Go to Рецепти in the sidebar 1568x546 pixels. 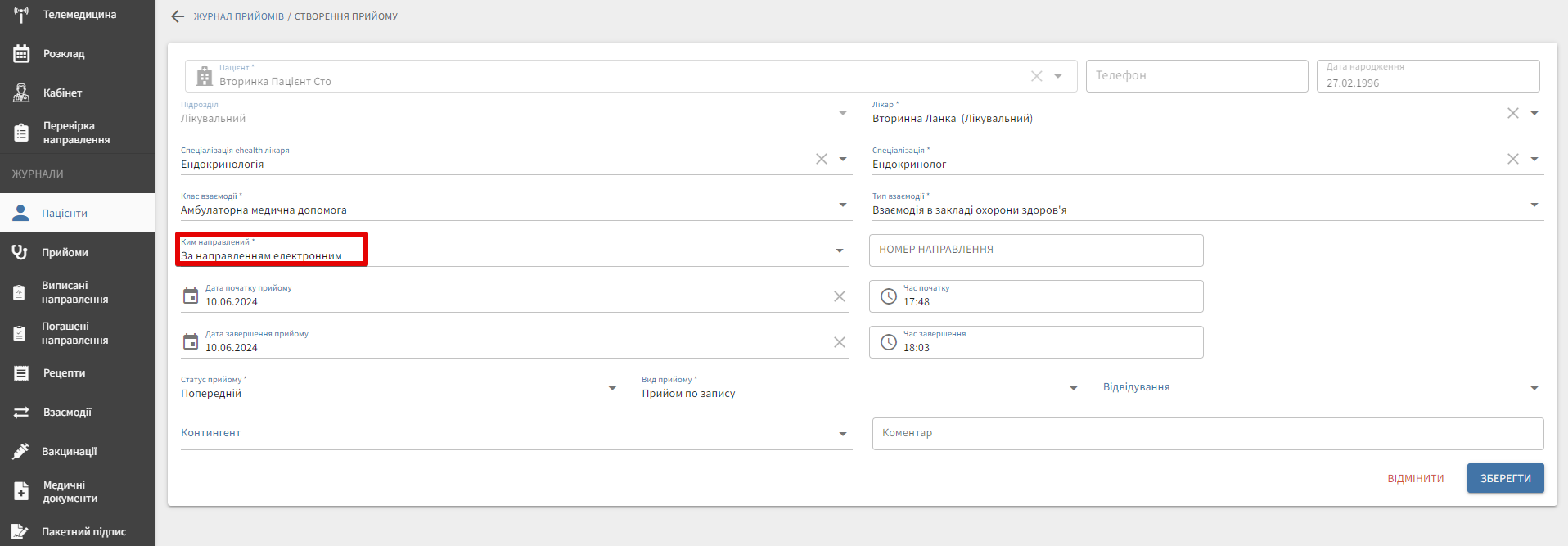(x=64, y=373)
